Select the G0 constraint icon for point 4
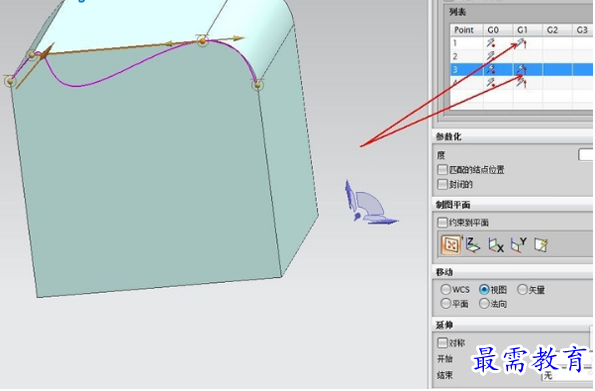 pos(491,82)
